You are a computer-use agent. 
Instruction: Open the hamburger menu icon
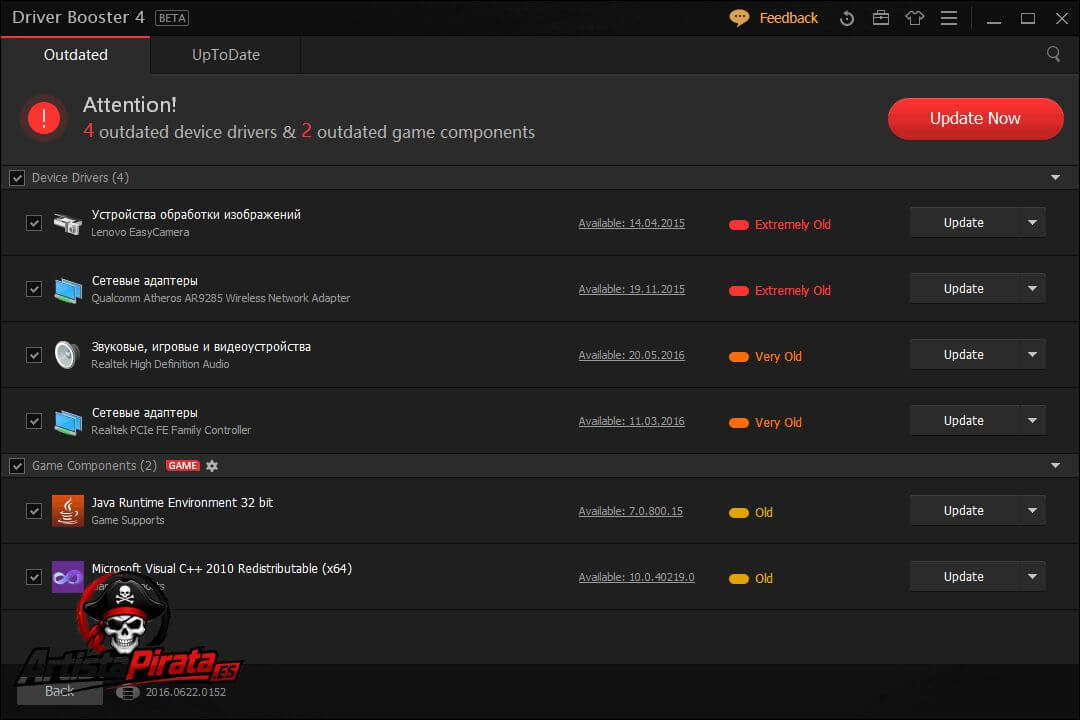949,18
